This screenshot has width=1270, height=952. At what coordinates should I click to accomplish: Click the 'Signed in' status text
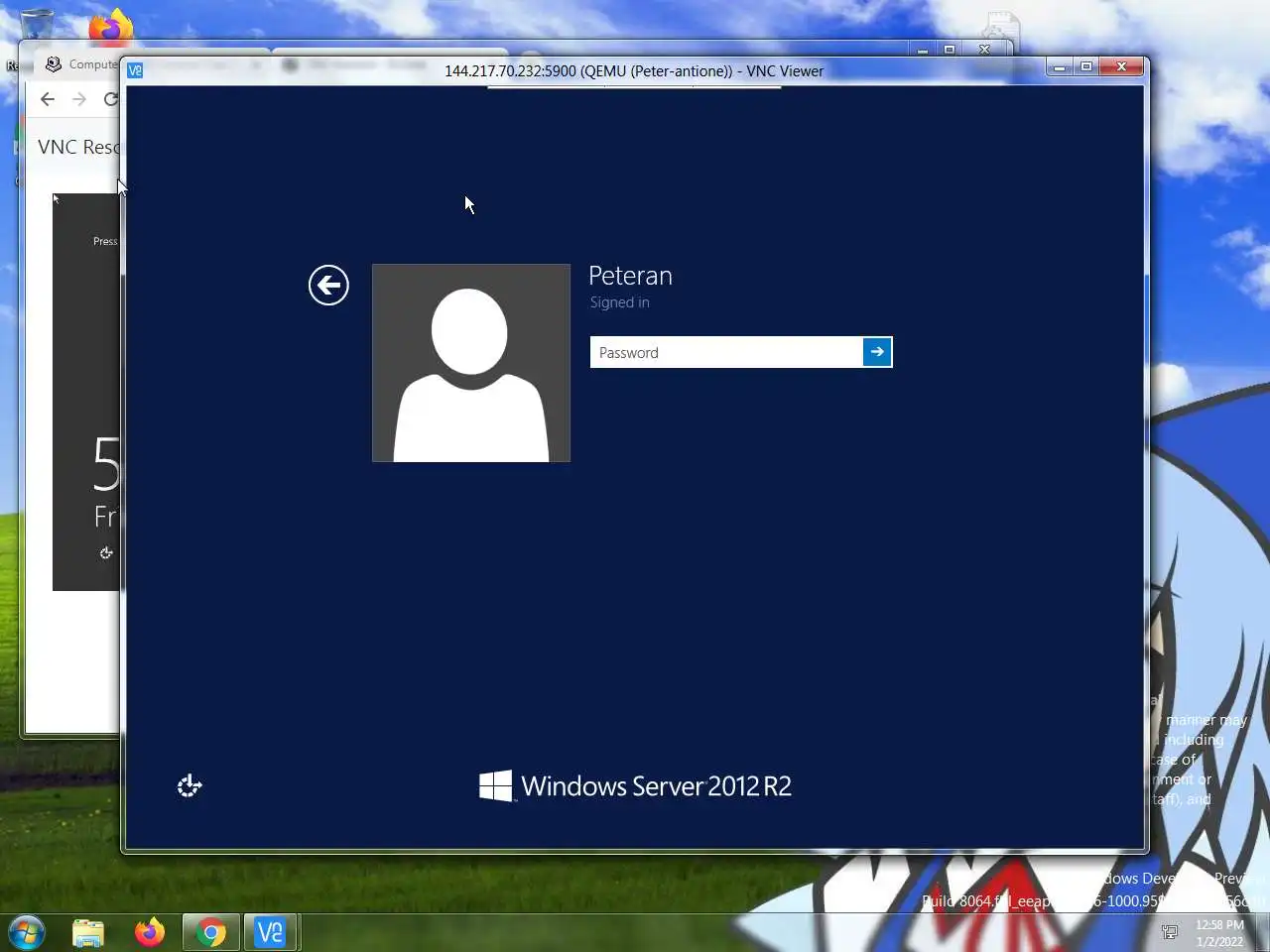coord(619,302)
